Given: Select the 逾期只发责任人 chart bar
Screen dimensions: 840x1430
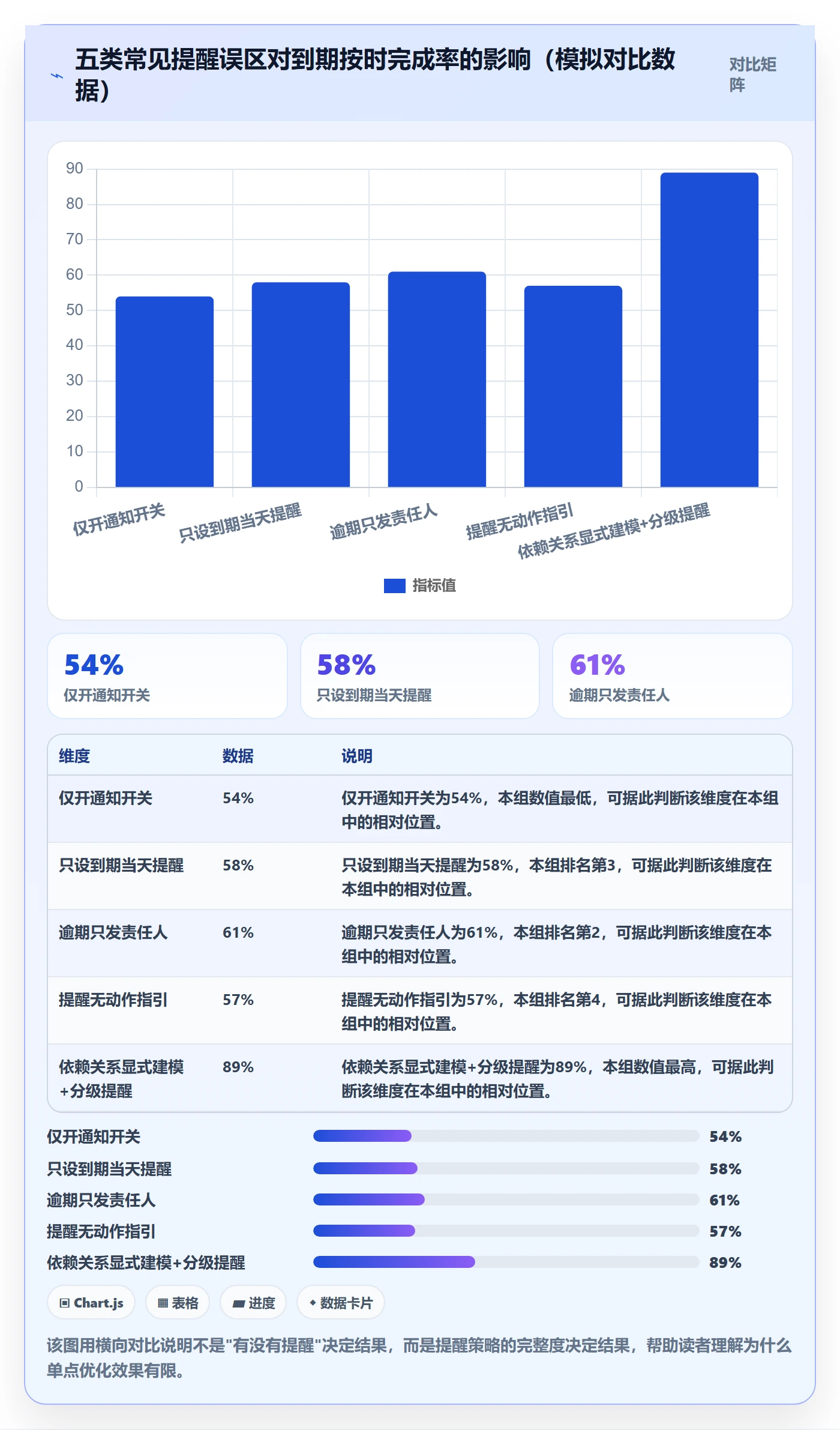Looking at the screenshot, I should click(437, 379).
